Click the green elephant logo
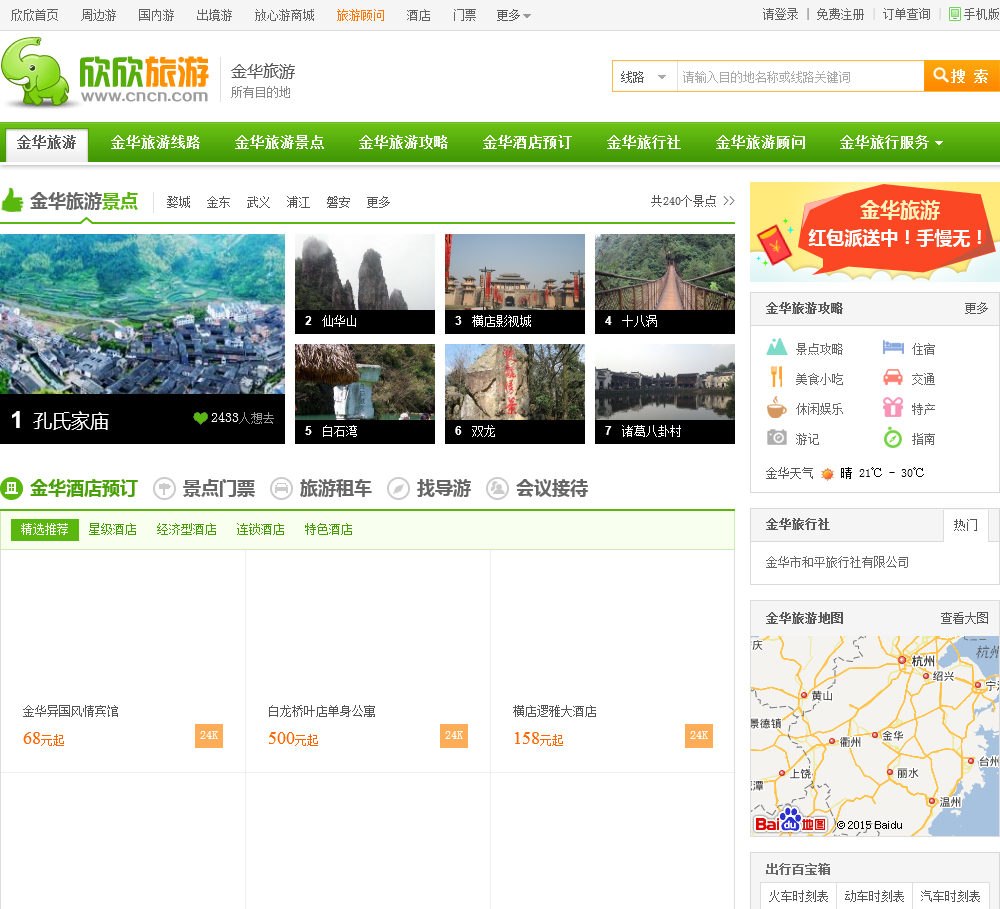The width and height of the screenshot is (1000, 909). pyautogui.click(x=35, y=71)
